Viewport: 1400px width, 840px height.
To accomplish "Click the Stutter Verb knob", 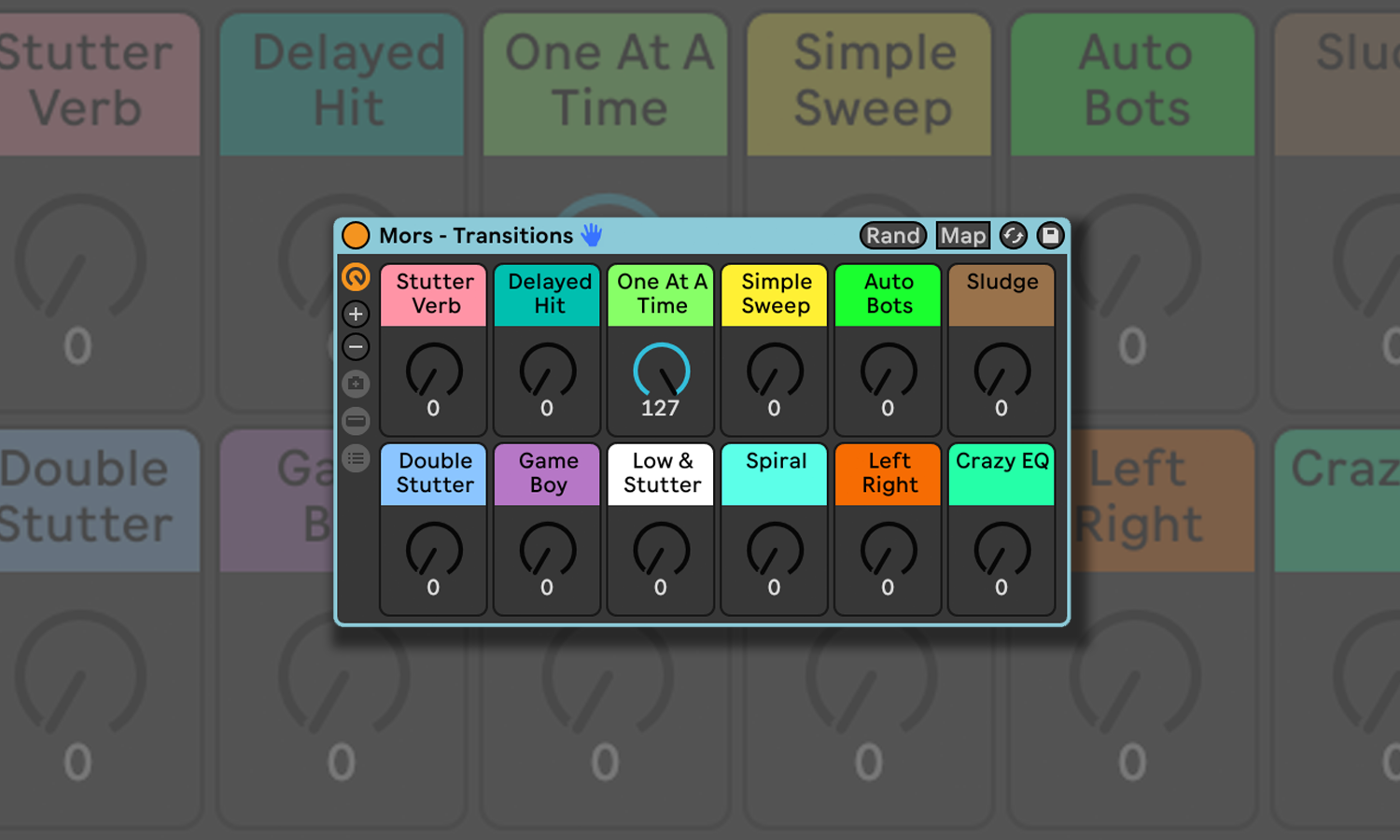I will tap(434, 370).
